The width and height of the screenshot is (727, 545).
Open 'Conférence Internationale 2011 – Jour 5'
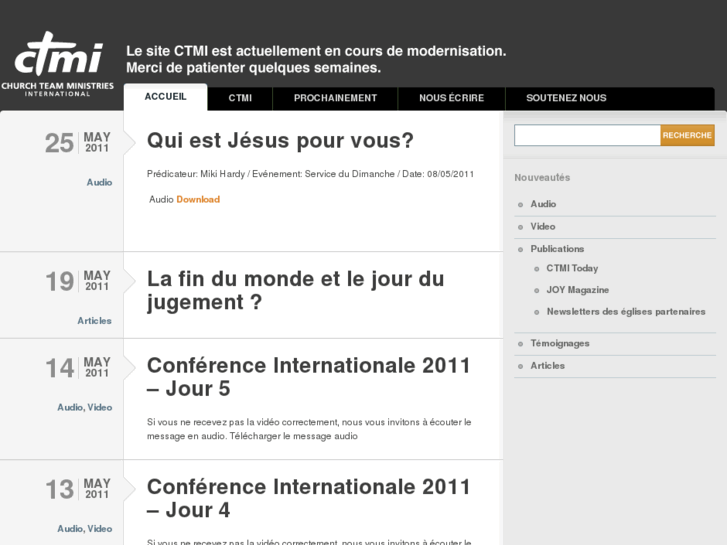tap(308, 377)
